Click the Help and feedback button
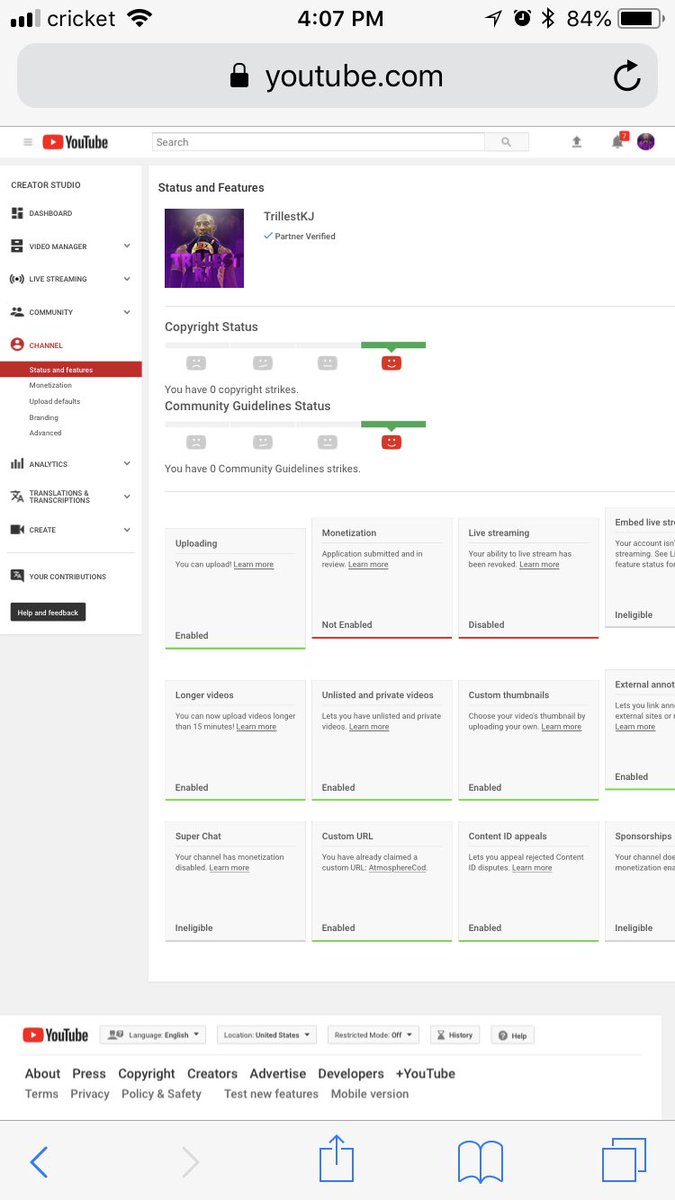Viewport: 675px width, 1200px height. coord(48,612)
